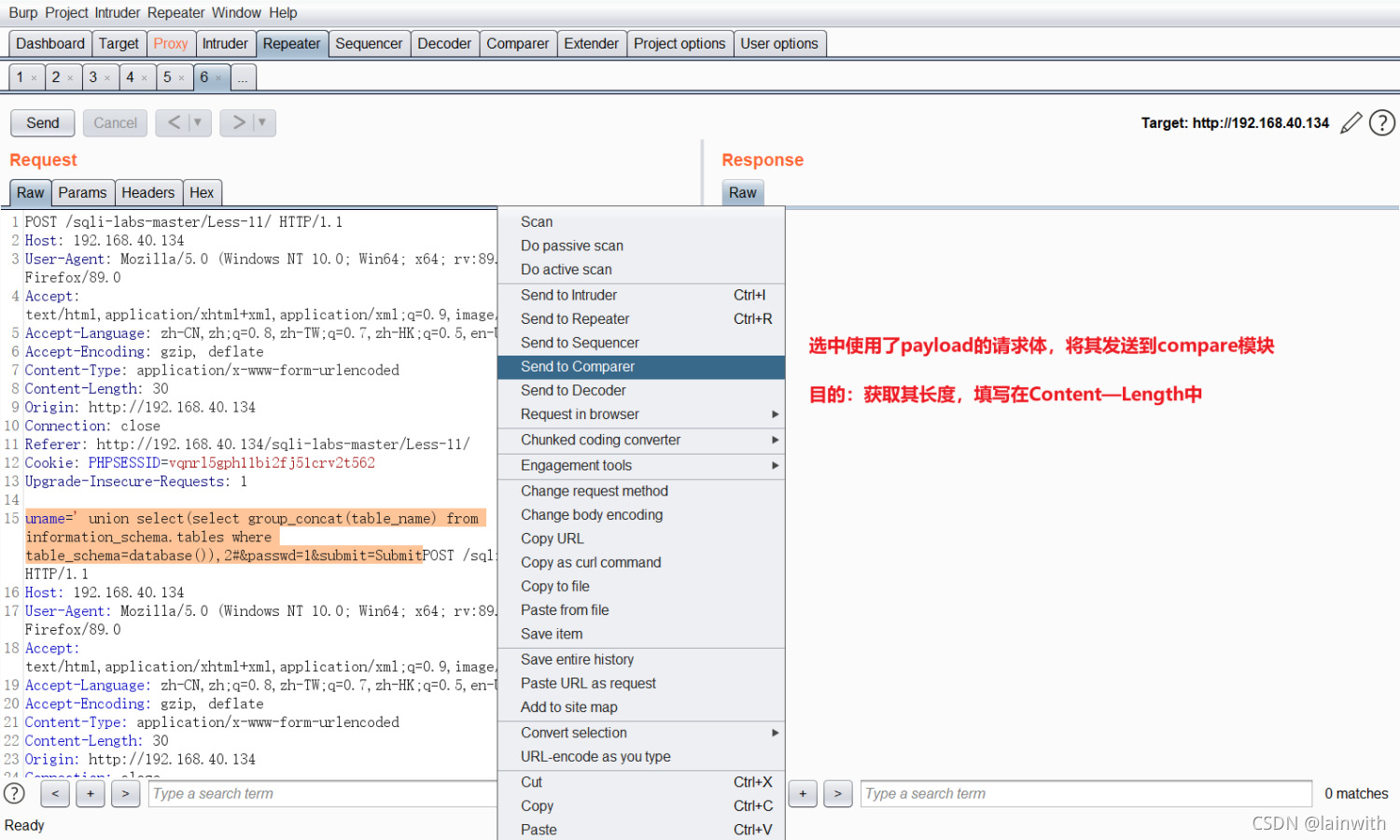1400x840 pixels.
Task: Open the Burp menu
Action: (23, 13)
